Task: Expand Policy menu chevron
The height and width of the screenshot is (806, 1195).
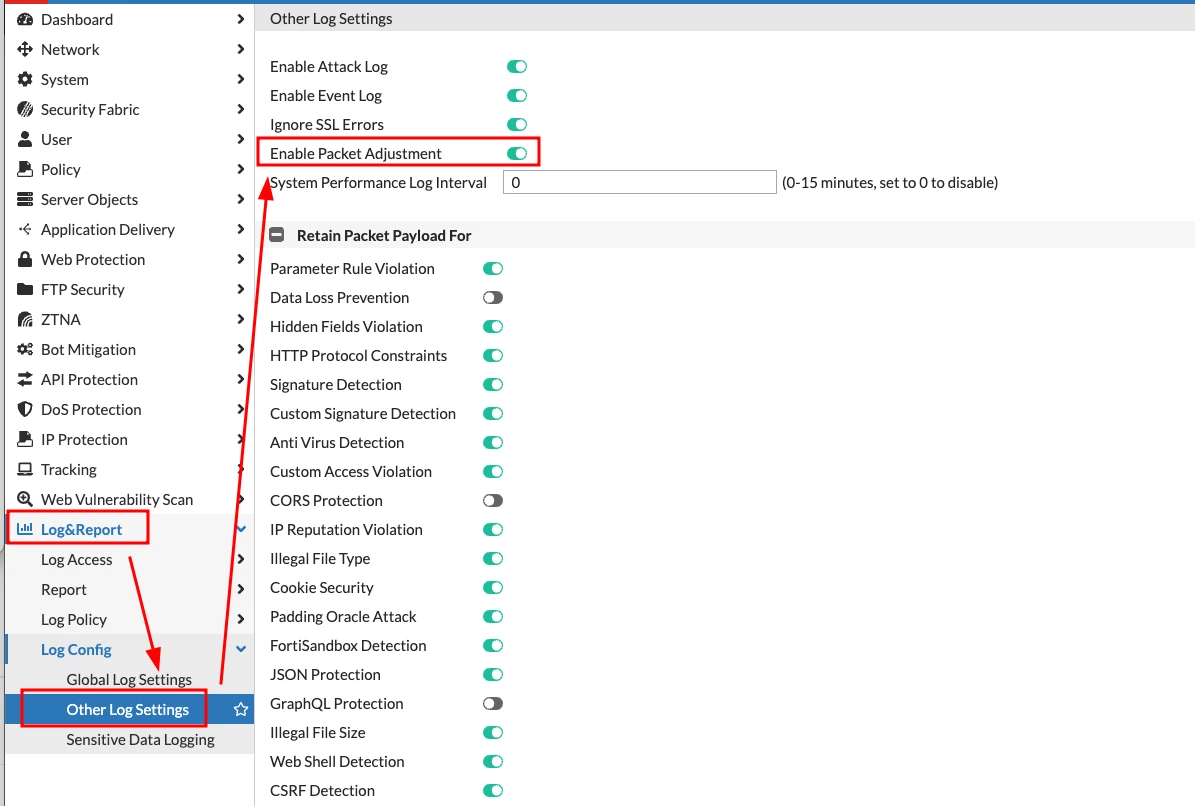Action: coord(241,169)
